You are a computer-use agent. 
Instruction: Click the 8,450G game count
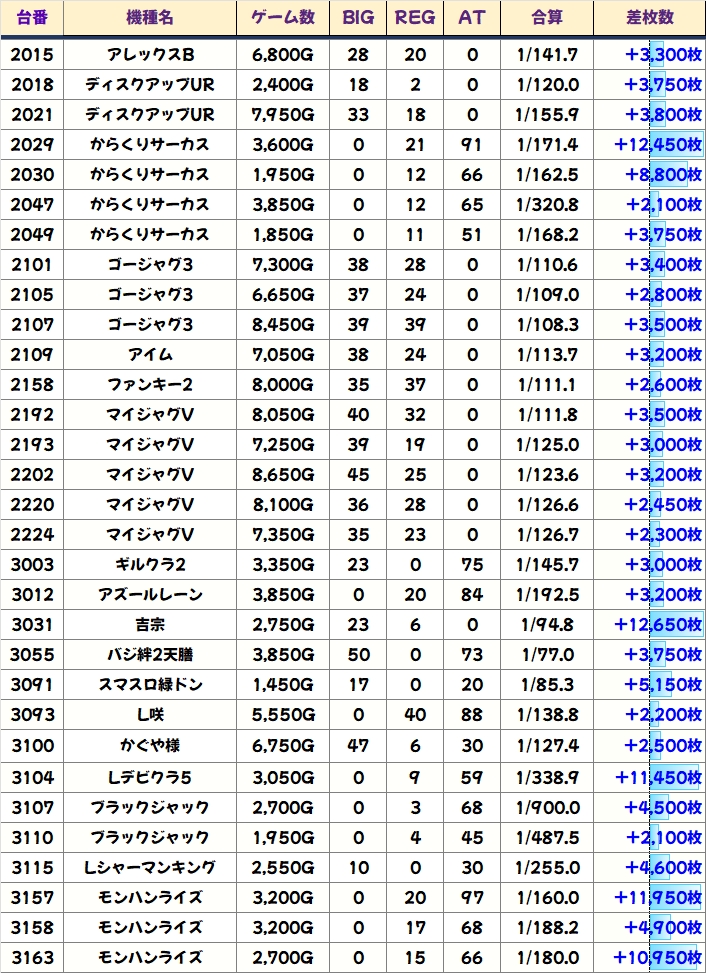283,325
